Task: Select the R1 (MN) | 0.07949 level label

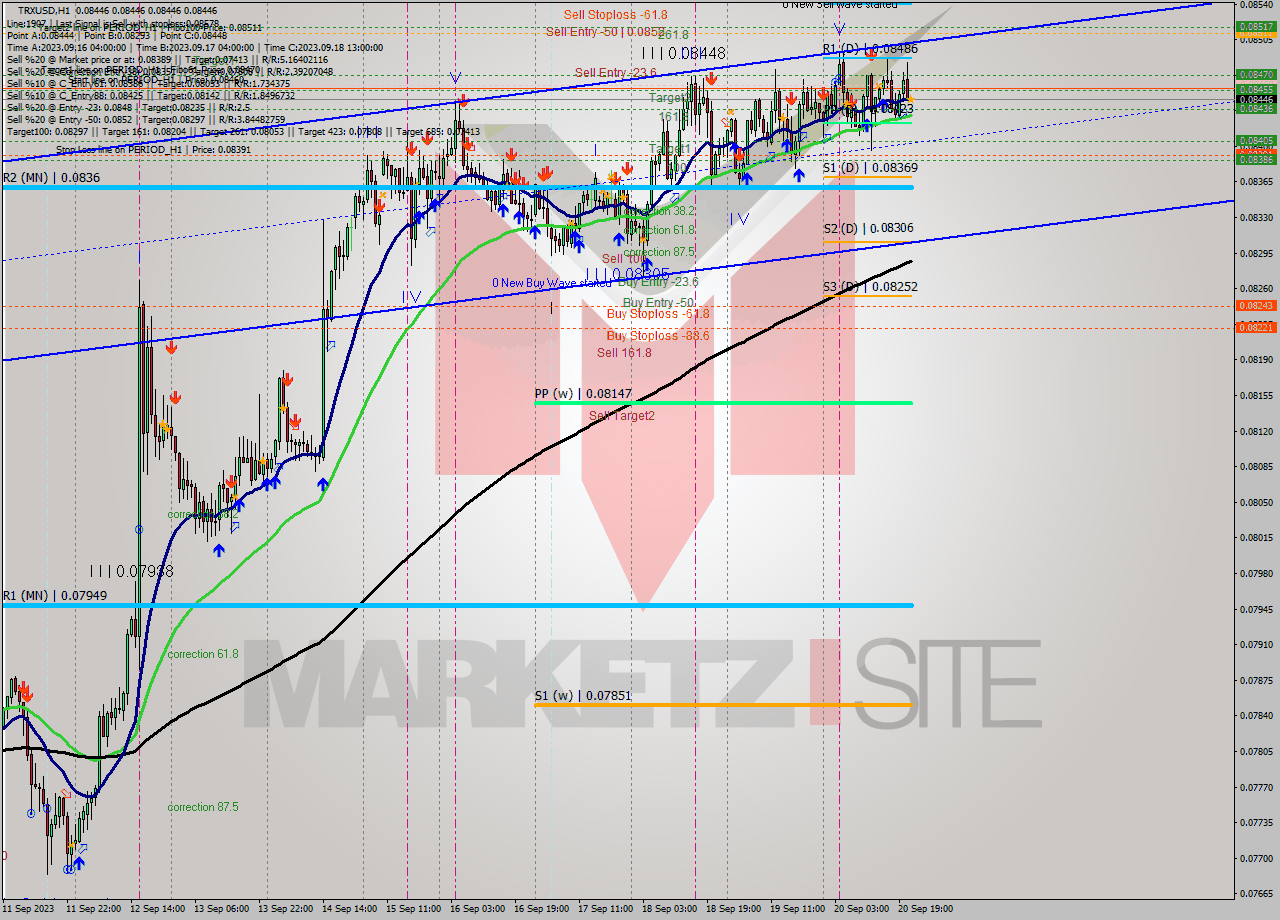Action: [54, 595]
